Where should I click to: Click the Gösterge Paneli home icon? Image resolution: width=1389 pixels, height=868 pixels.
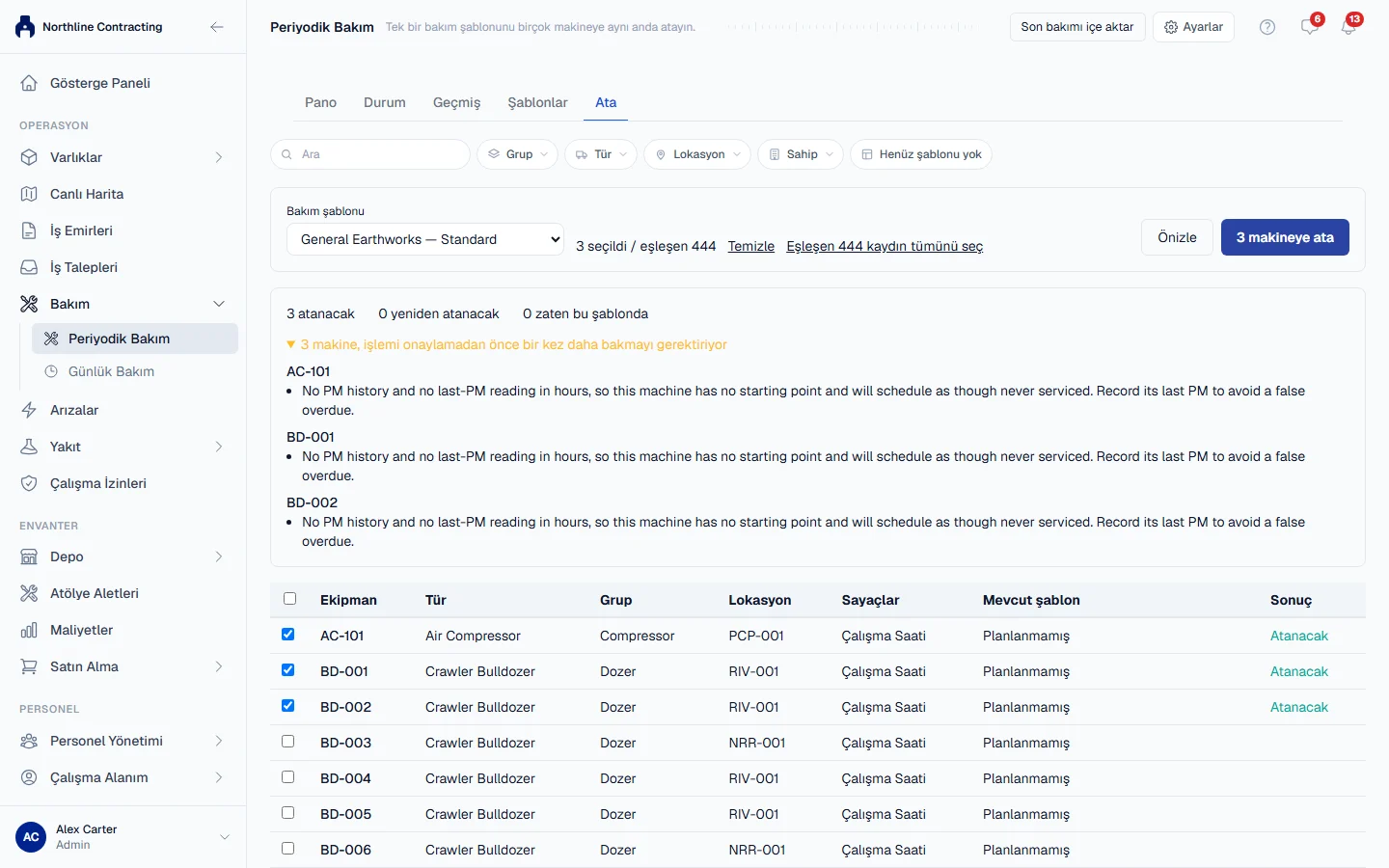29,83
